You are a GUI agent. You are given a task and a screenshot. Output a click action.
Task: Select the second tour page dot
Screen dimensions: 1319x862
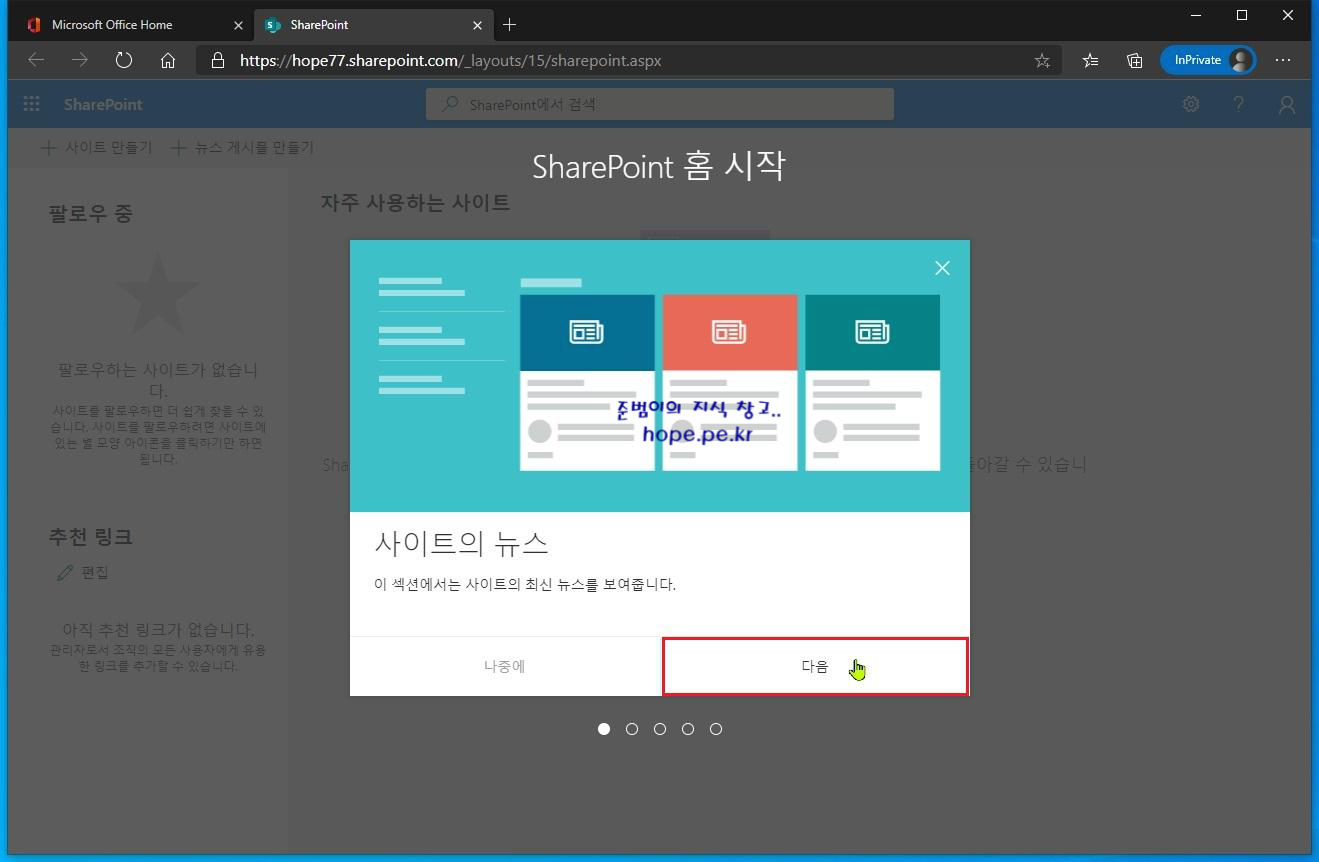click(632, 729)
